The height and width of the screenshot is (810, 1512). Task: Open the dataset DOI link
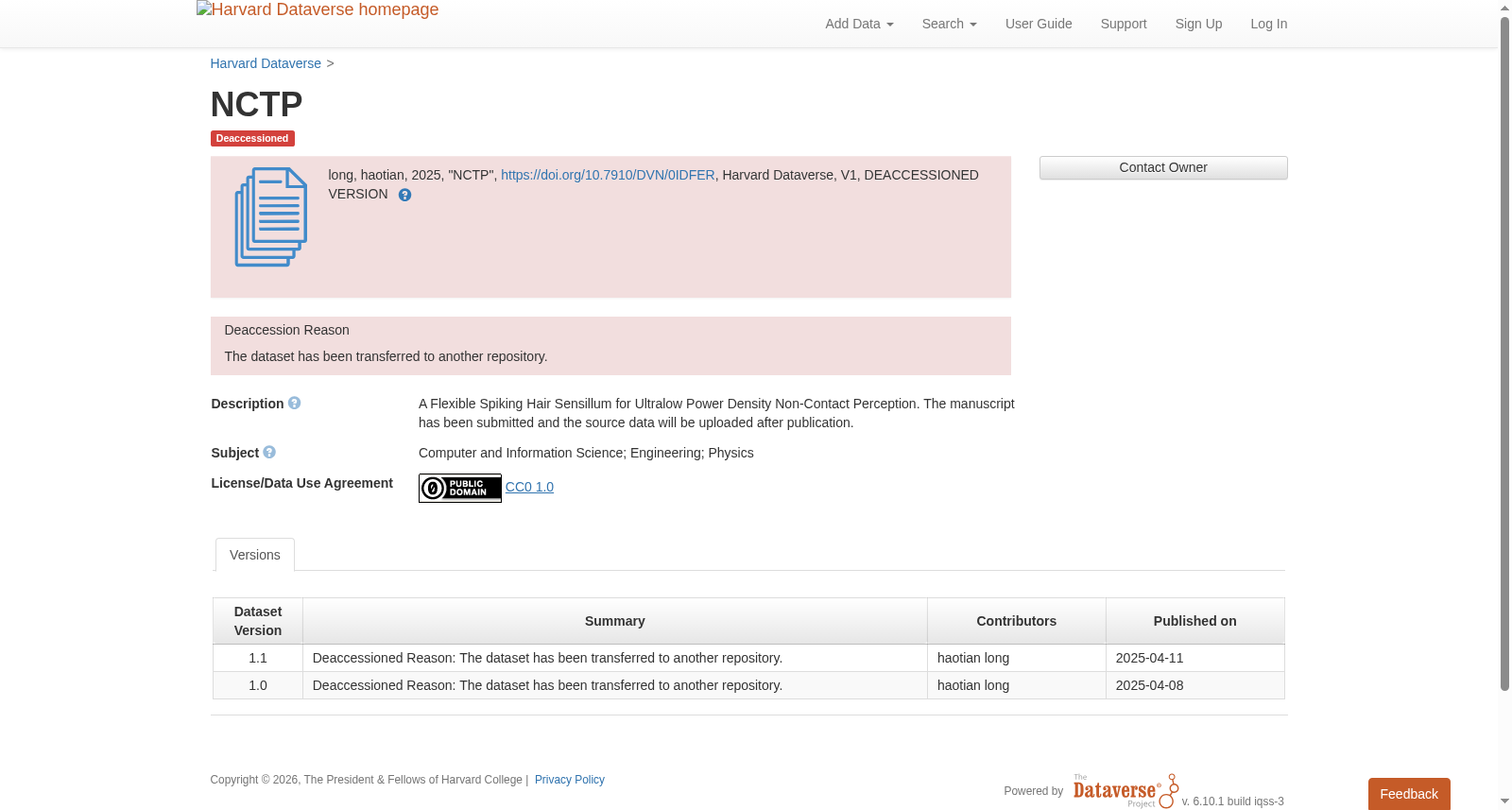608,175
